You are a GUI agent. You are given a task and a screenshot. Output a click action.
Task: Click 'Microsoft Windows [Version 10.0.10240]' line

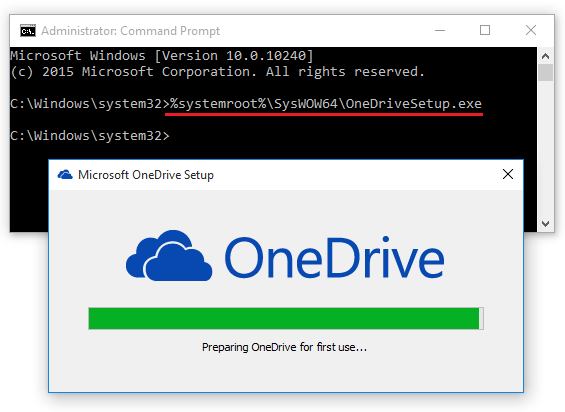[162, 56]
